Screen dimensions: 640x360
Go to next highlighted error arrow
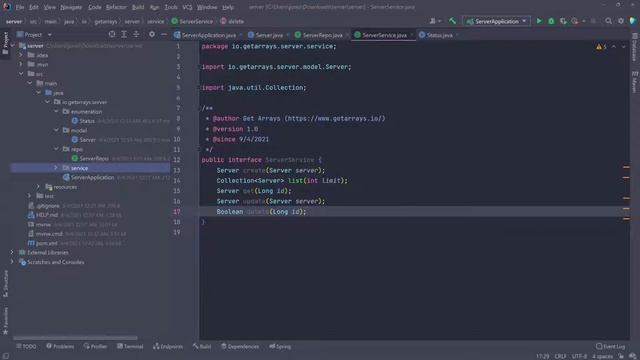[x=623, y=47]
